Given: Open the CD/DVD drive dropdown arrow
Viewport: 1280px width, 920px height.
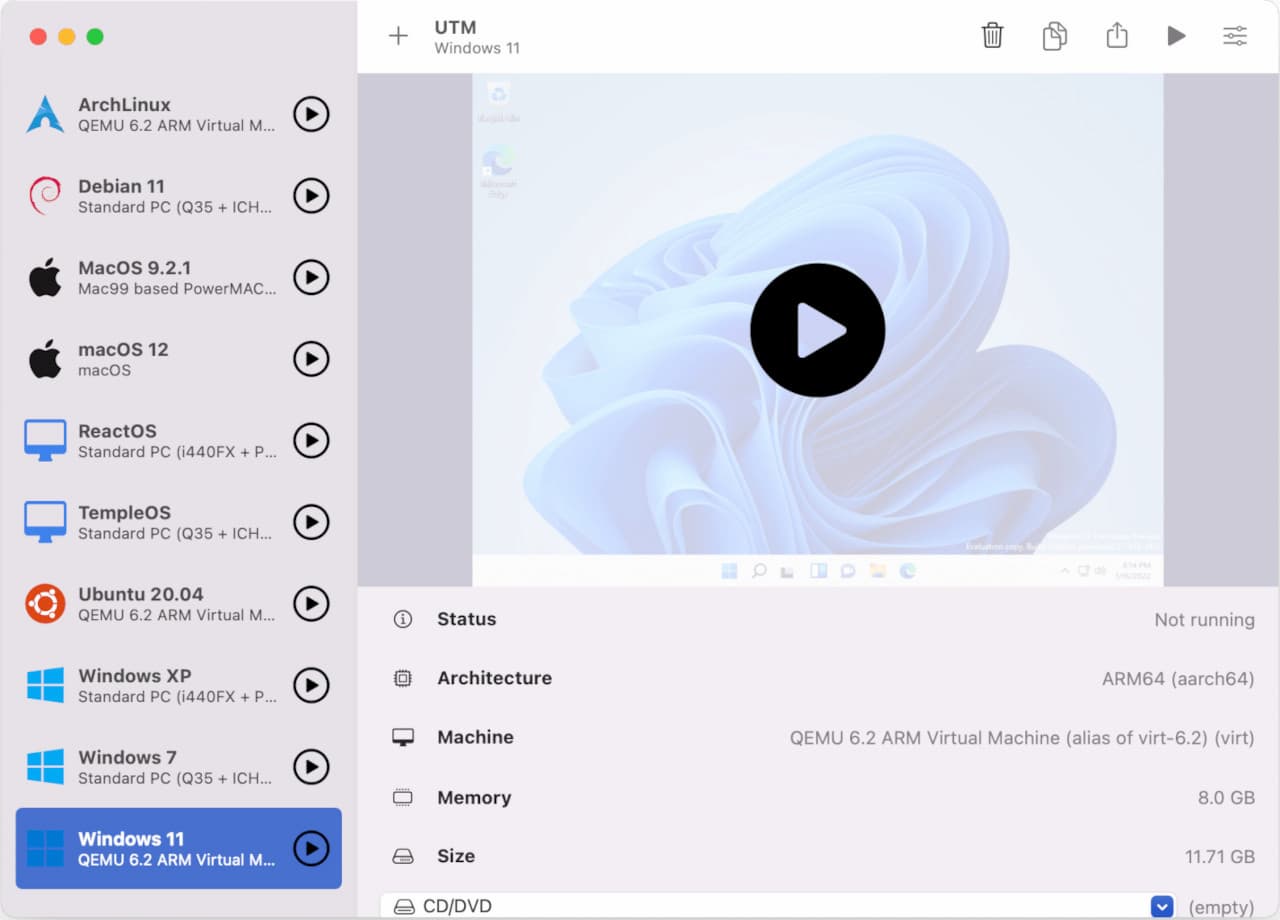Looking at the screenshot, I should click(1161, 907).
